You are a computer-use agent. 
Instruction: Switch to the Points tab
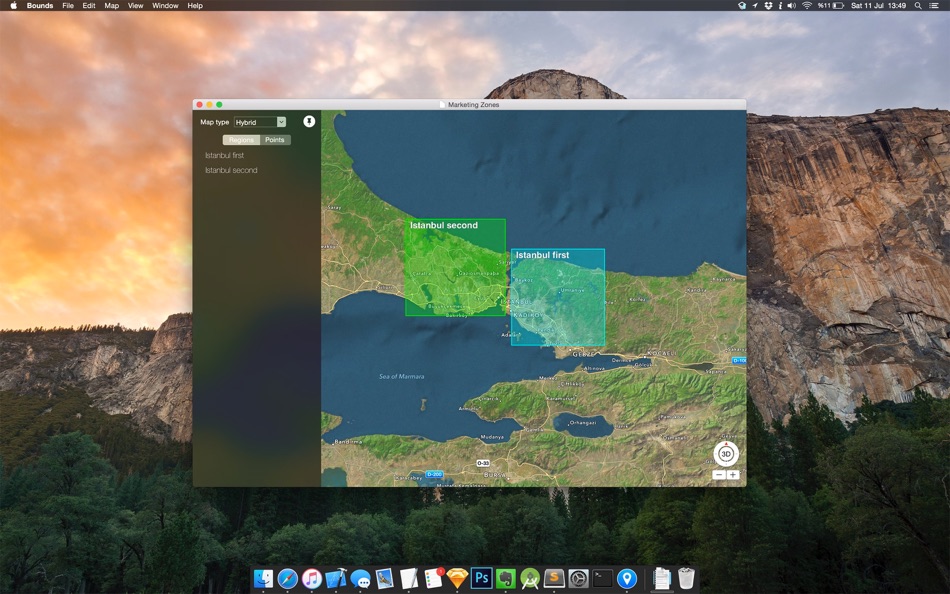275,140
